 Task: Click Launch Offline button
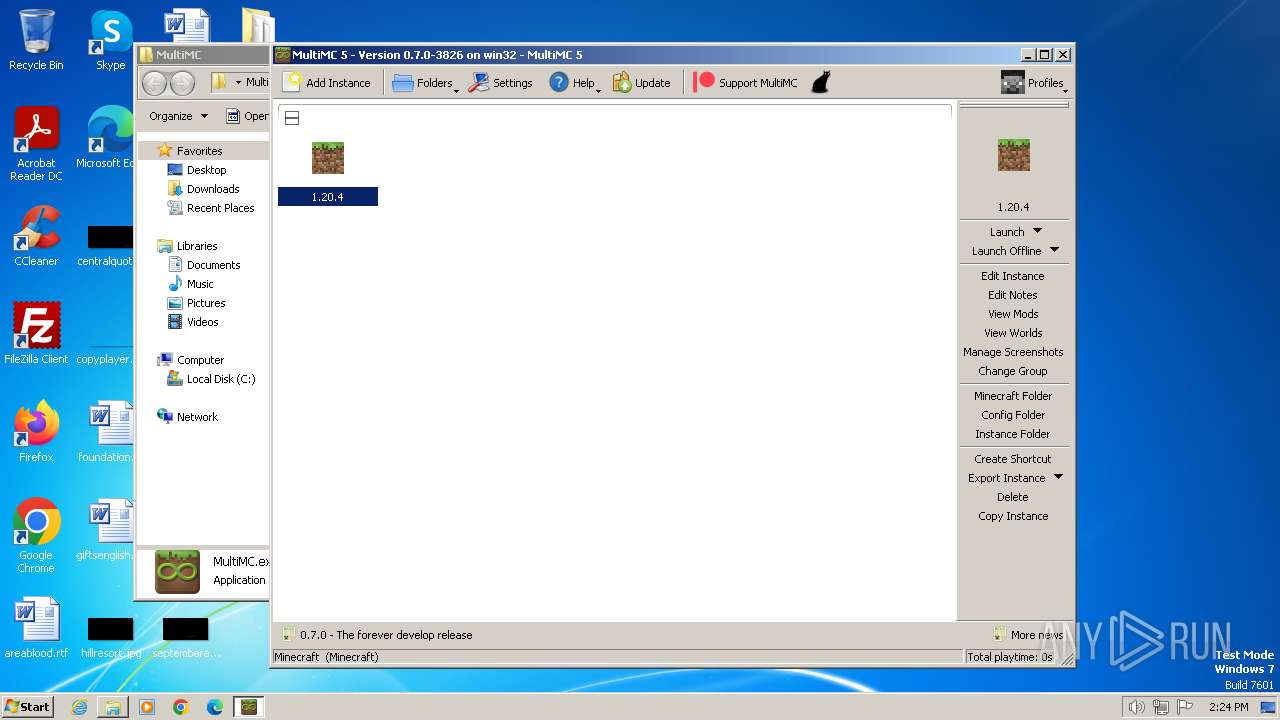1006,251
